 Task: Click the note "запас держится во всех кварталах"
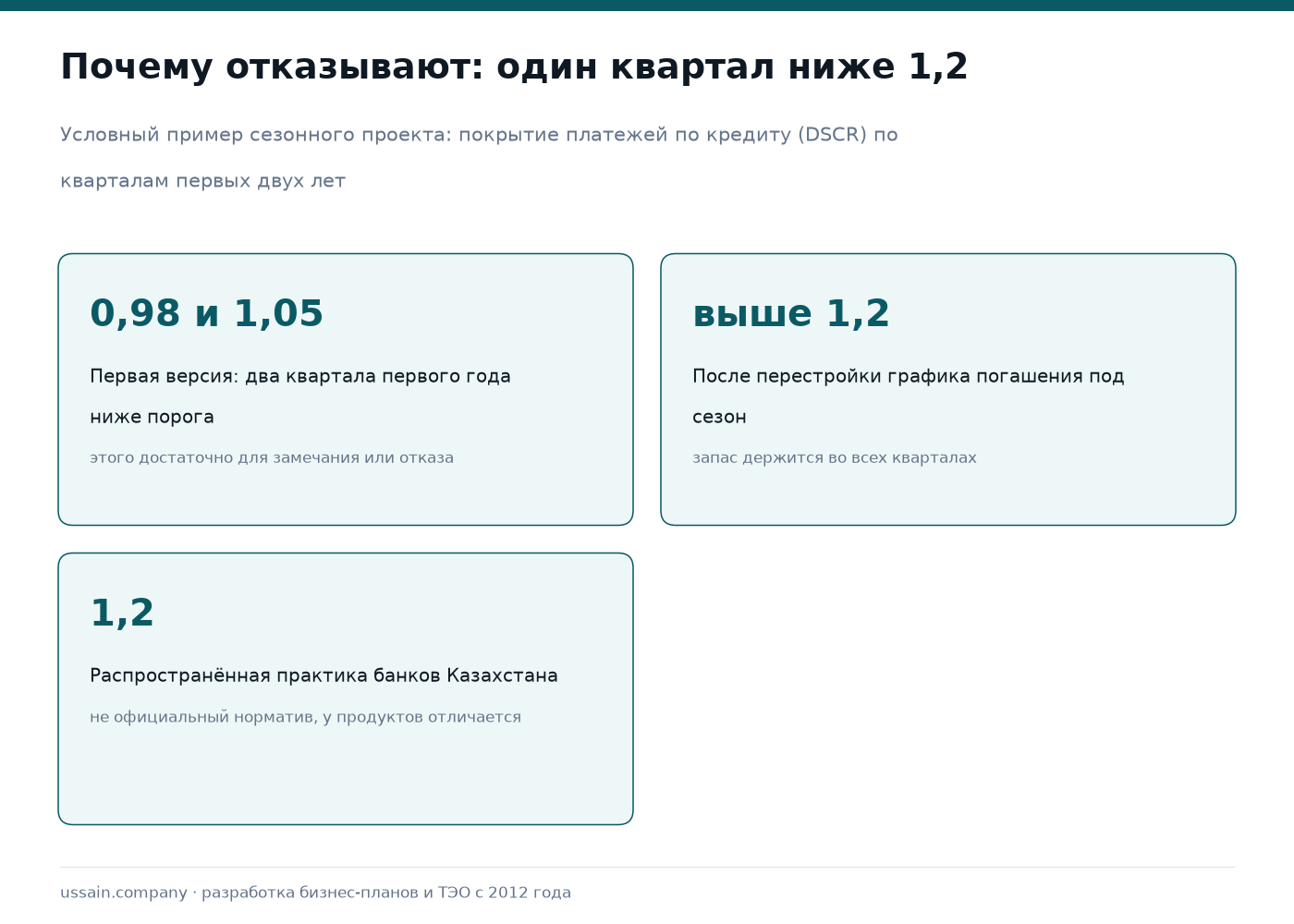point(835,458)
